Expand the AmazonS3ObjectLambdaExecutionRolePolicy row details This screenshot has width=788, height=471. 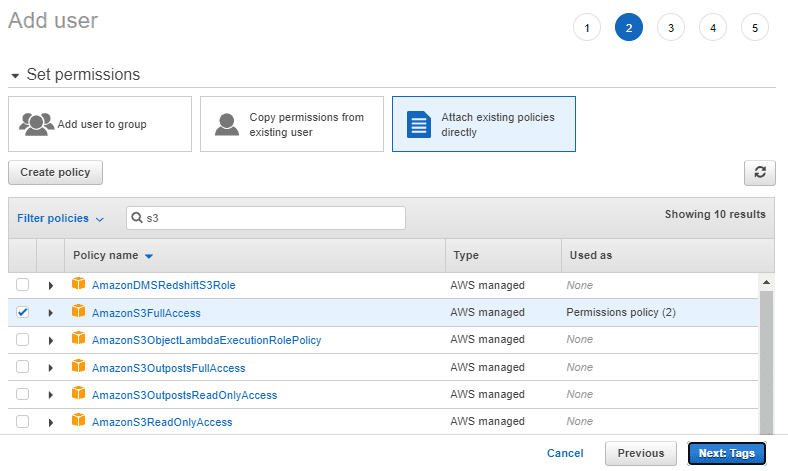tap(51, 340)
